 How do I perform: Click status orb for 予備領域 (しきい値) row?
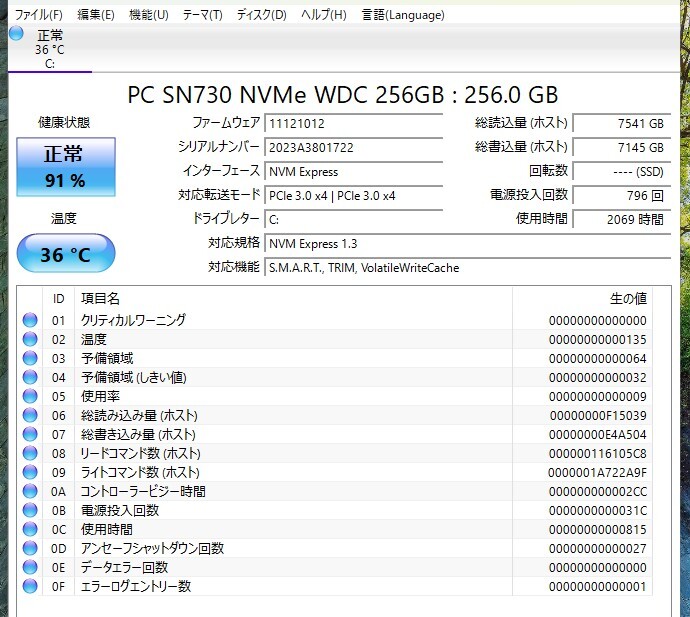coord(30,377)
